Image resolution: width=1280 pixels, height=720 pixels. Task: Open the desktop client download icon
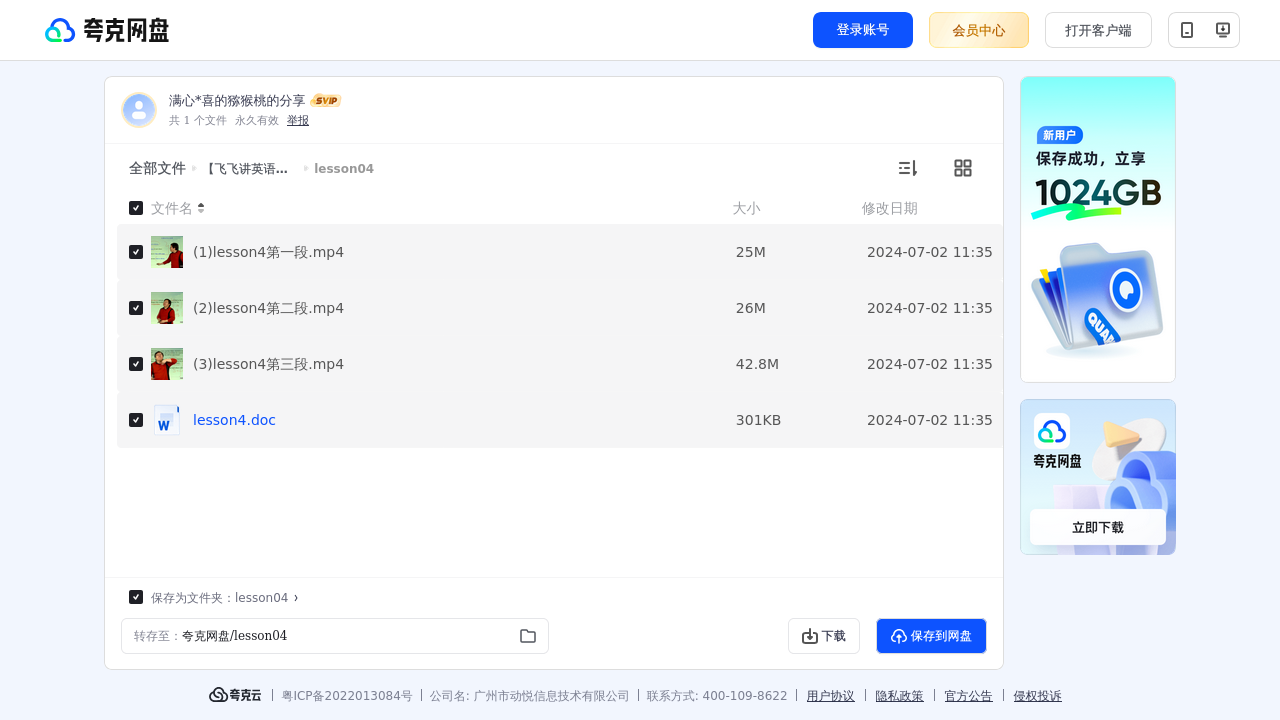tap(1222, 30)
